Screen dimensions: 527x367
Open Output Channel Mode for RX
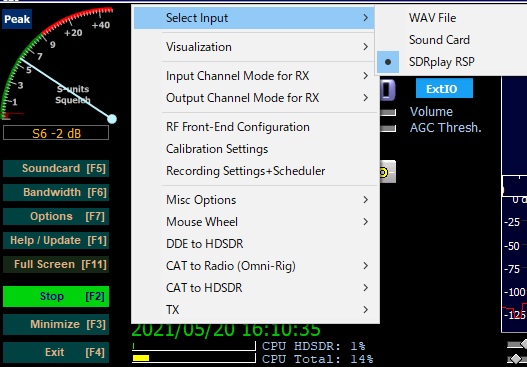(254, 98)
